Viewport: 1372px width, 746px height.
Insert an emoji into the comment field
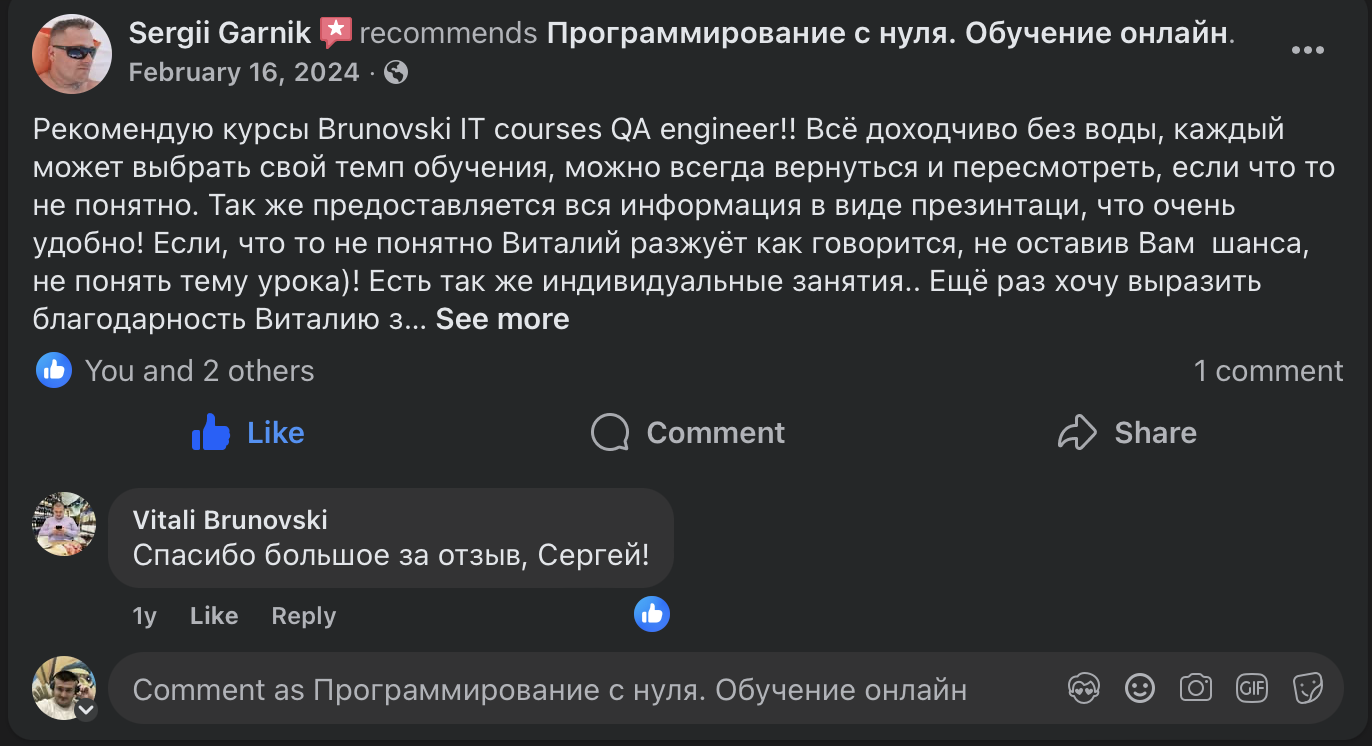1139,688
